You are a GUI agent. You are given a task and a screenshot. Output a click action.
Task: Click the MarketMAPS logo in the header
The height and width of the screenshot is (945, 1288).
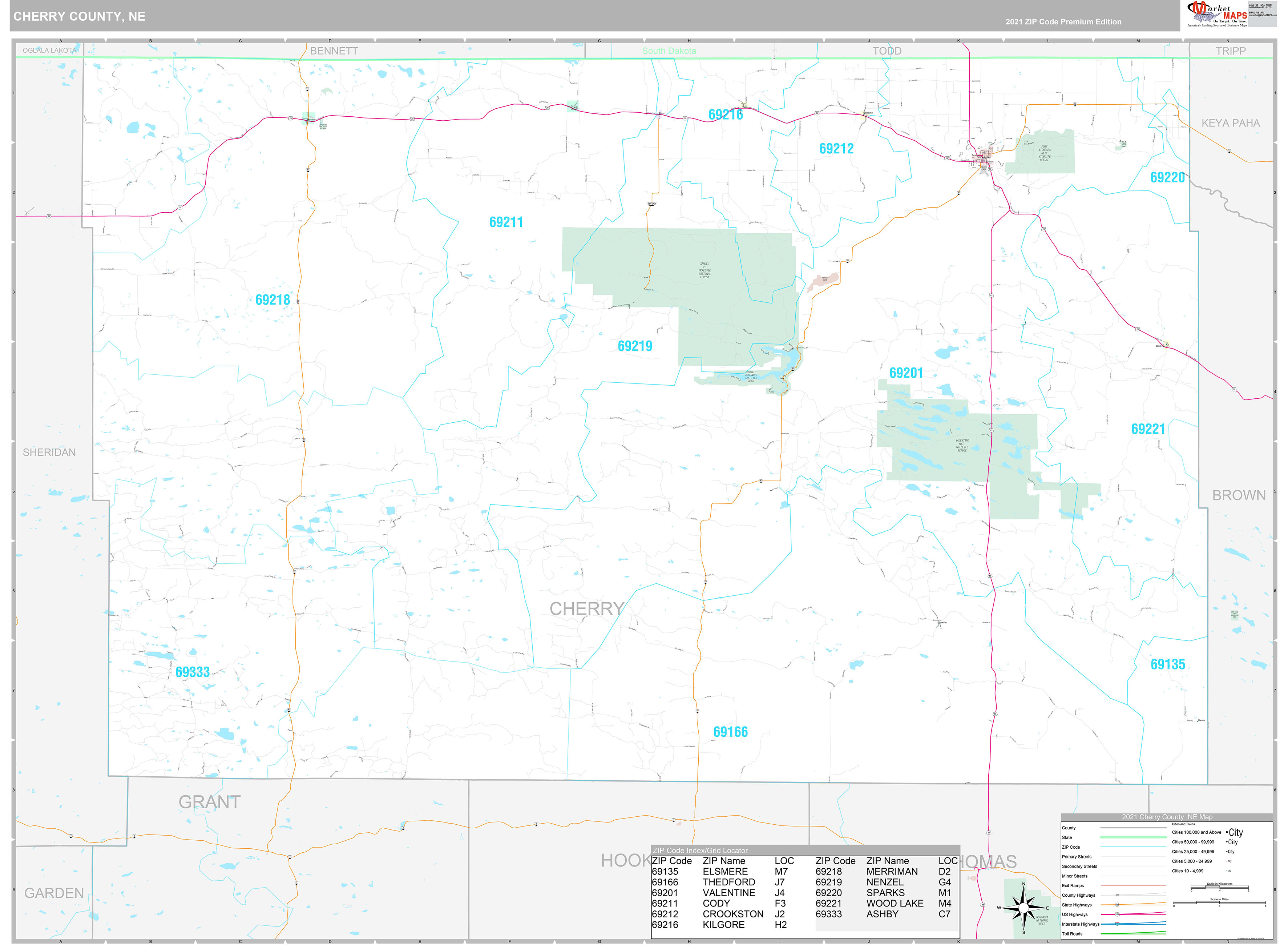coord(1216,14)
